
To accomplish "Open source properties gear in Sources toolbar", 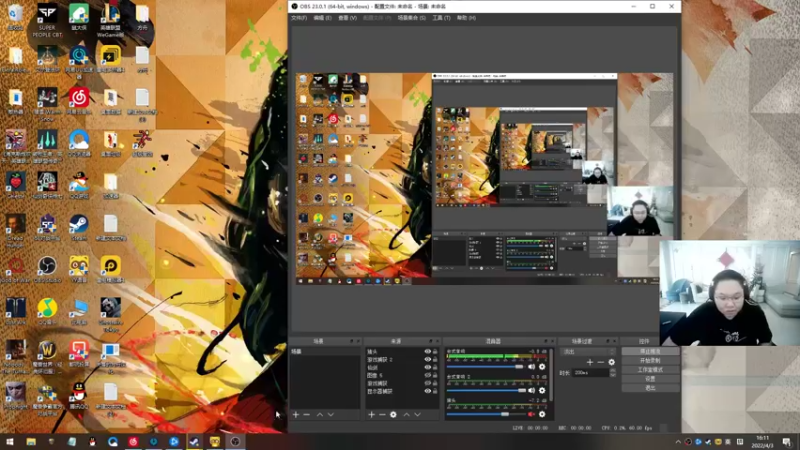I will (x=393, y=415).
